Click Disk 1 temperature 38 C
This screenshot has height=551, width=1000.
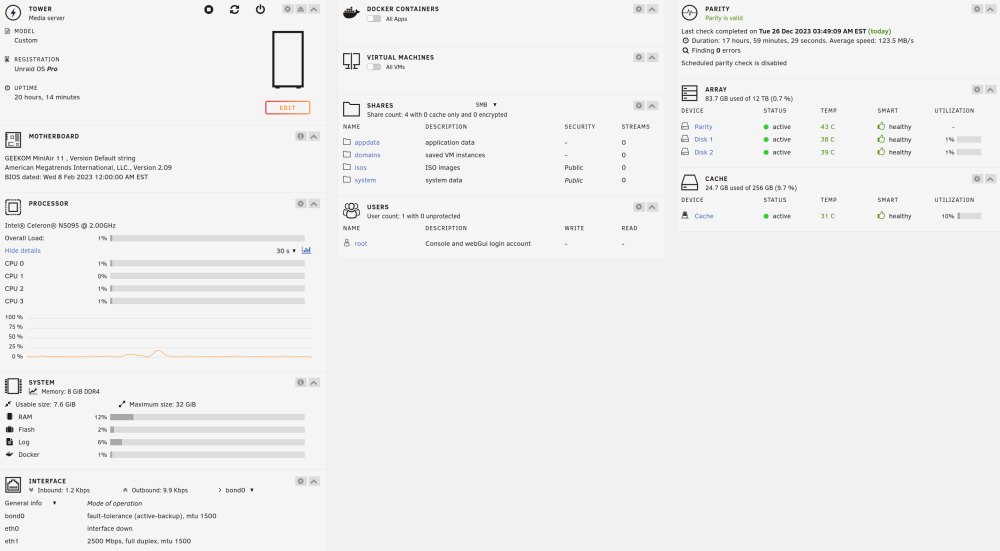(x=827, y=140)
